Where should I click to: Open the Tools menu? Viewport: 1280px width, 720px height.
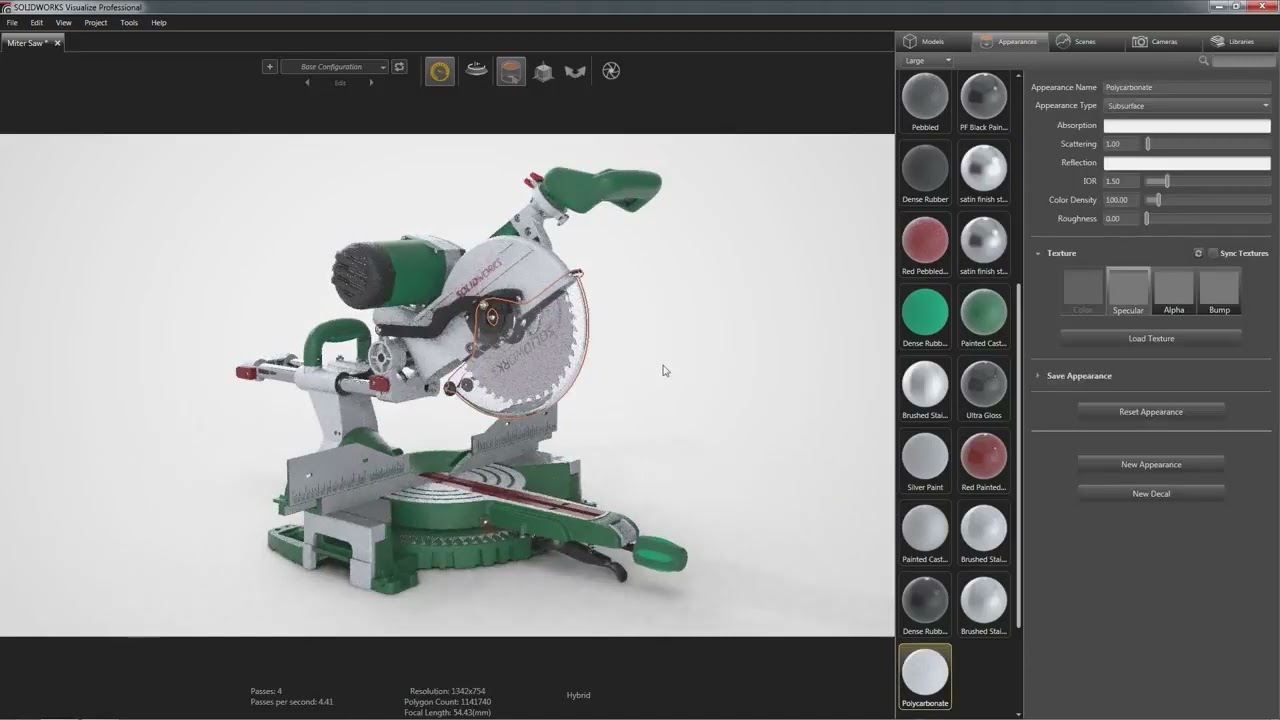[129, 22]
